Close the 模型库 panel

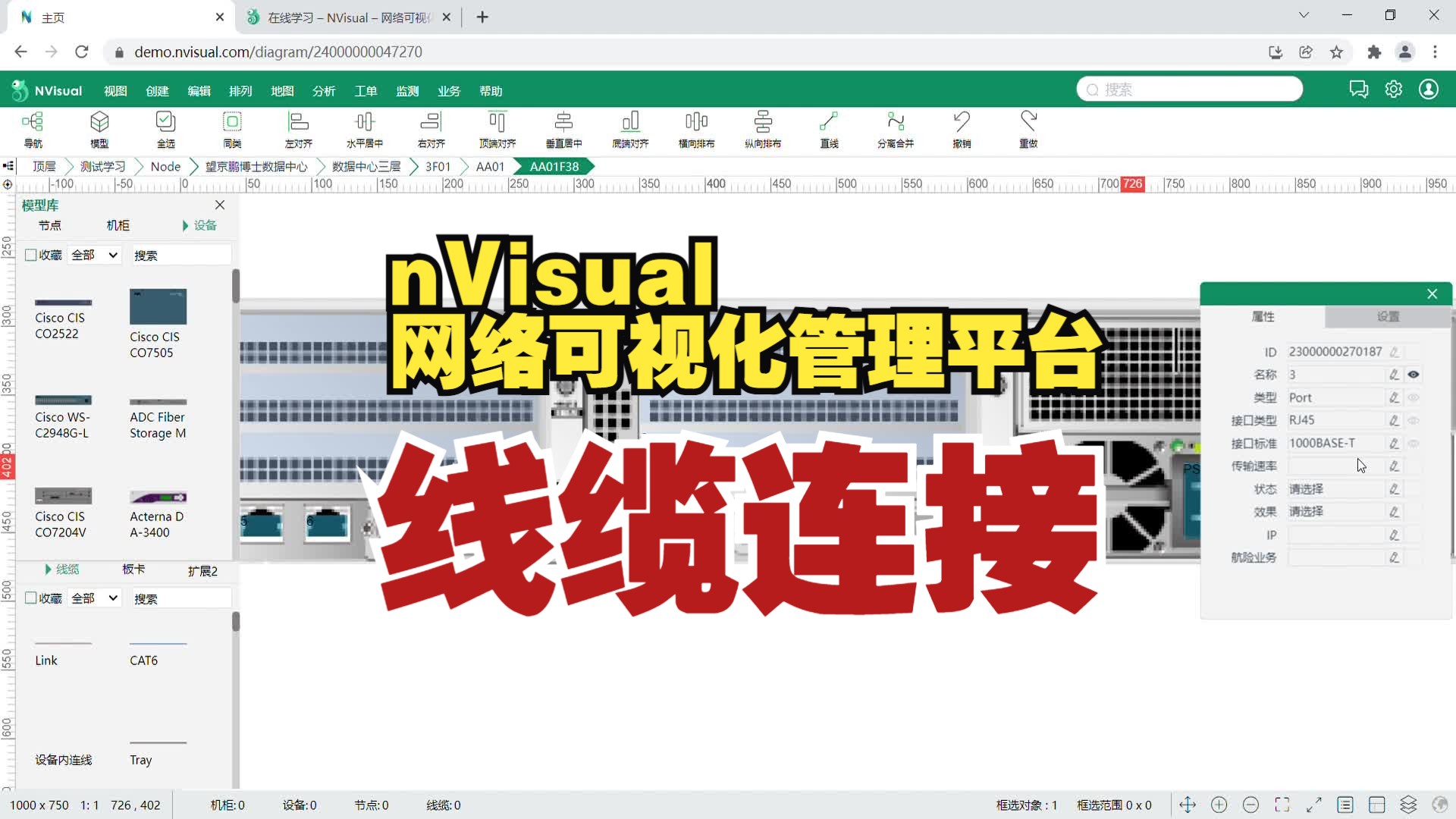220,205
